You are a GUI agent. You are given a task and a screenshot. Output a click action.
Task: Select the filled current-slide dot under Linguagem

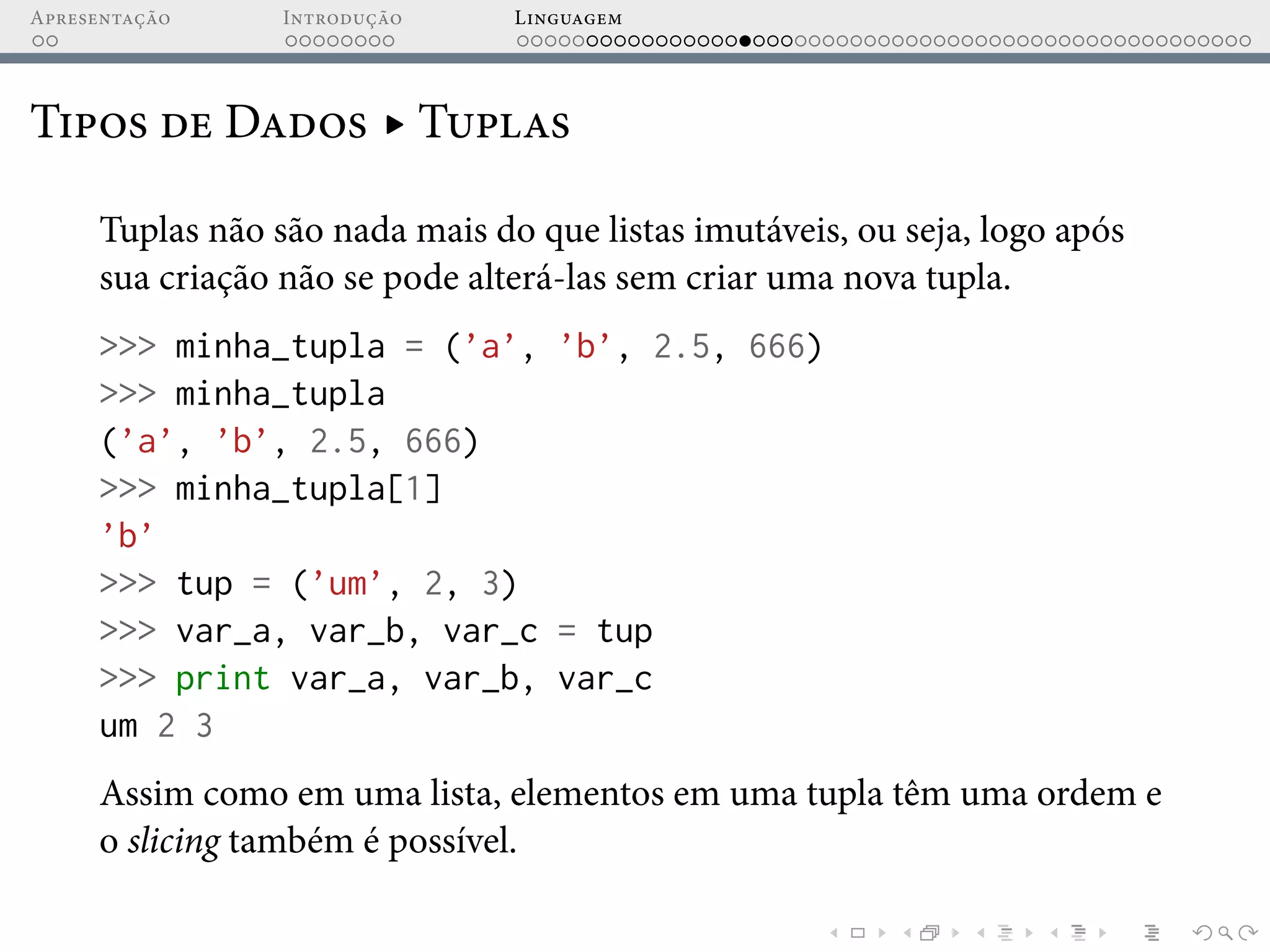pyautogui.click(x=745, y=41)
